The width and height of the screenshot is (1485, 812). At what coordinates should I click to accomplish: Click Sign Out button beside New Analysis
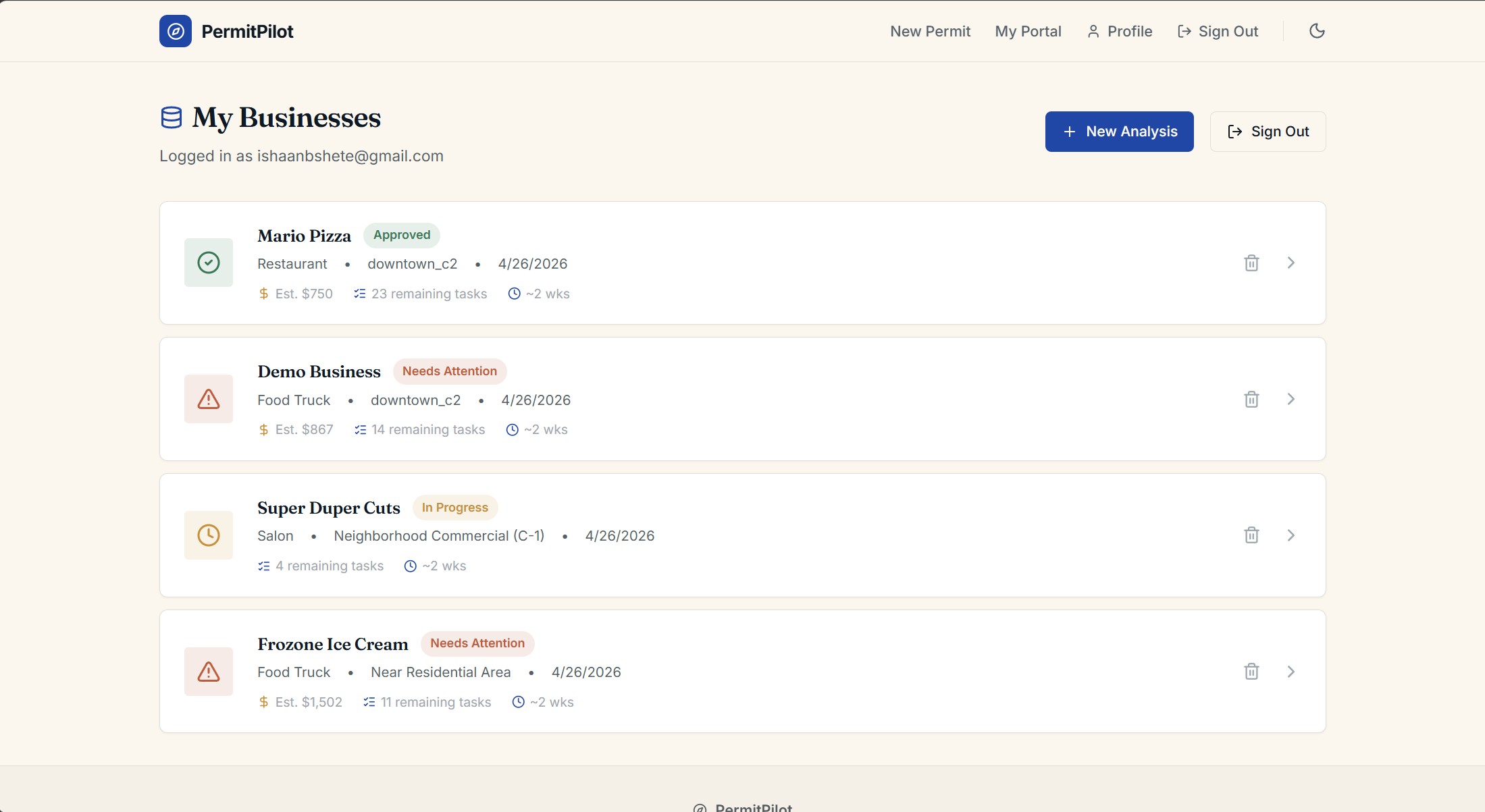coord(1268,132)
